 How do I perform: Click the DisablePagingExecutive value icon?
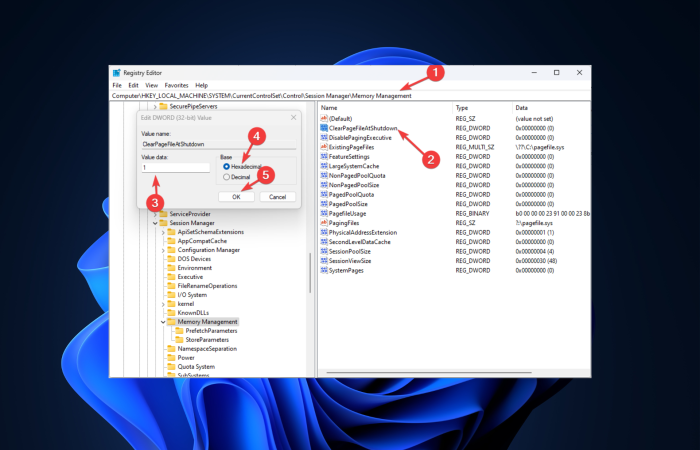point(324,138)
